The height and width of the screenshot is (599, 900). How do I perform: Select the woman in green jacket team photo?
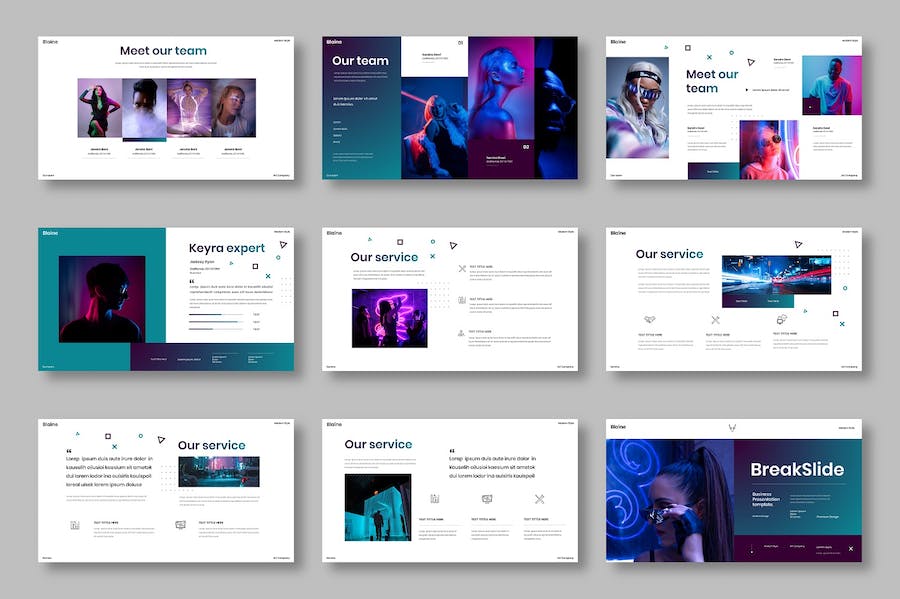(x=99, y=108)
